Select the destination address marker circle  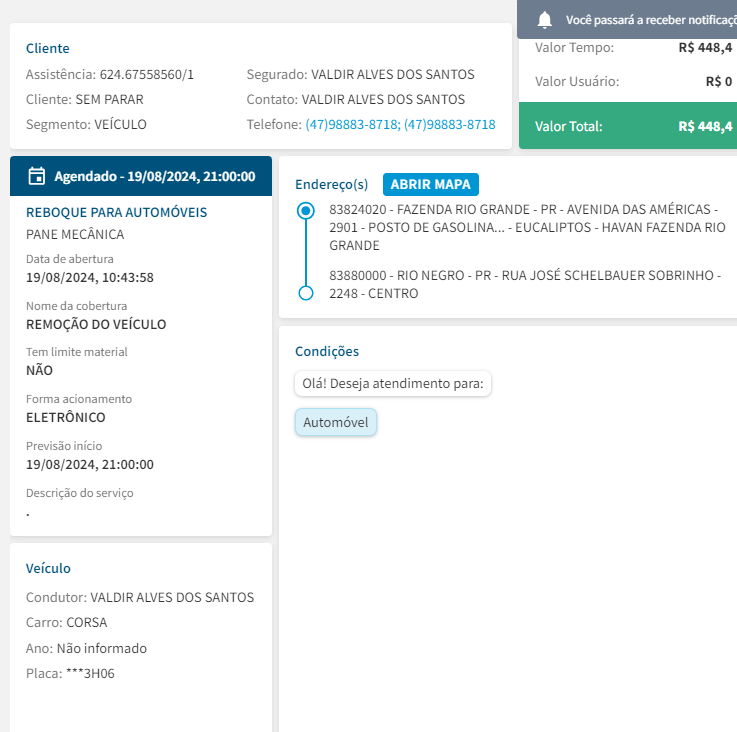[306, 293]
